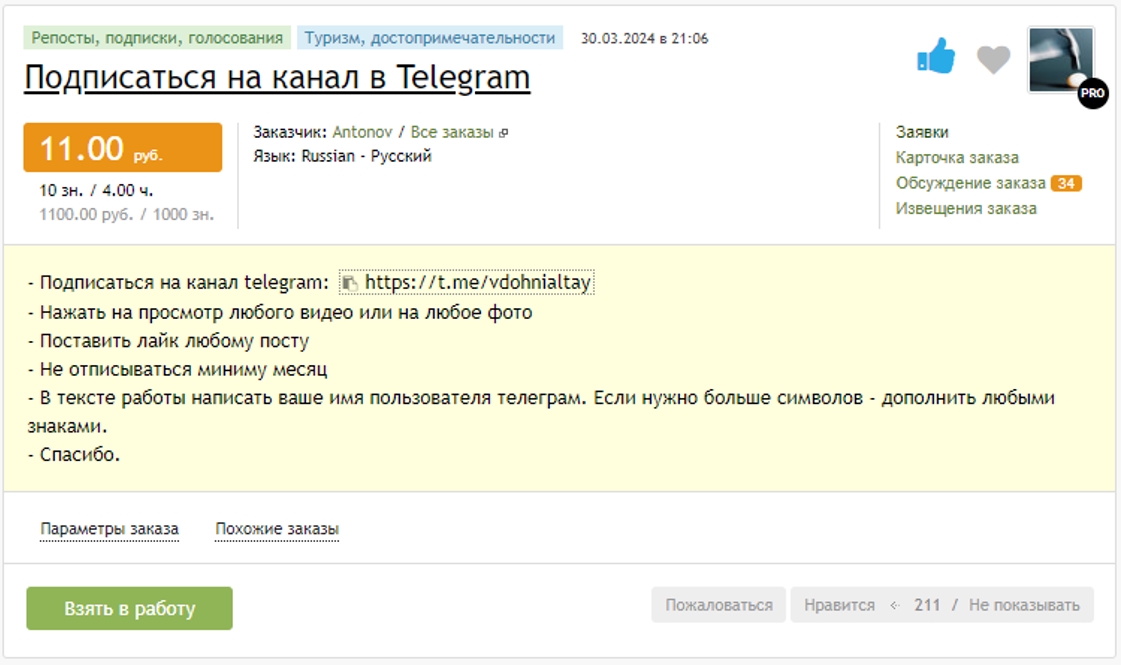
Task: Click the Взять в работу button
Action: point(129,609)
